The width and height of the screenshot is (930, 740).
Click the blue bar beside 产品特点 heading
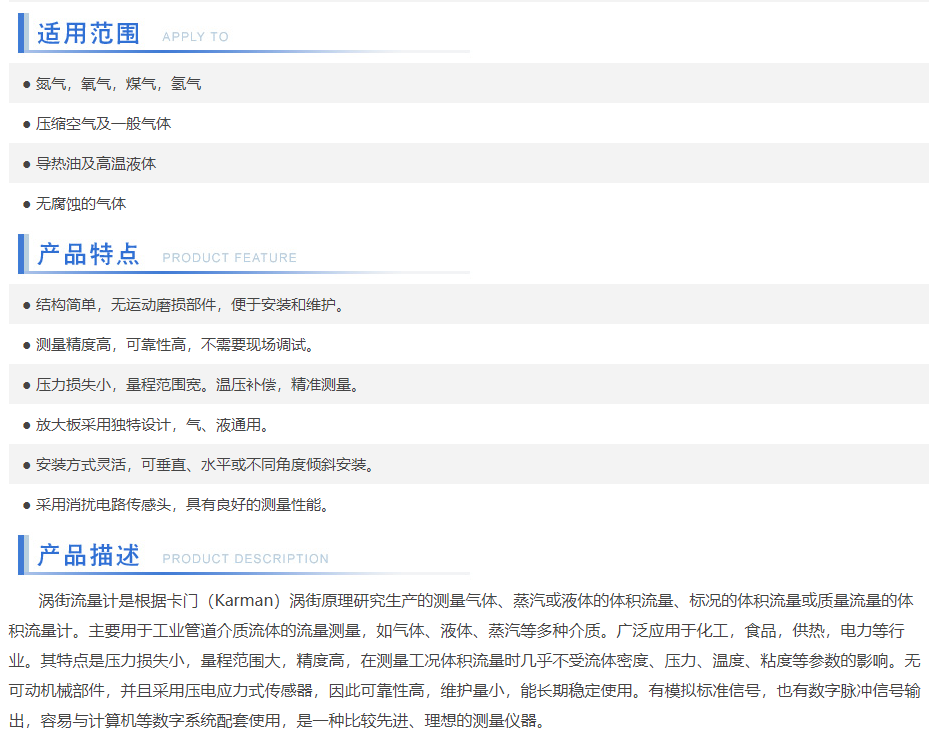[x=21, y=254]
